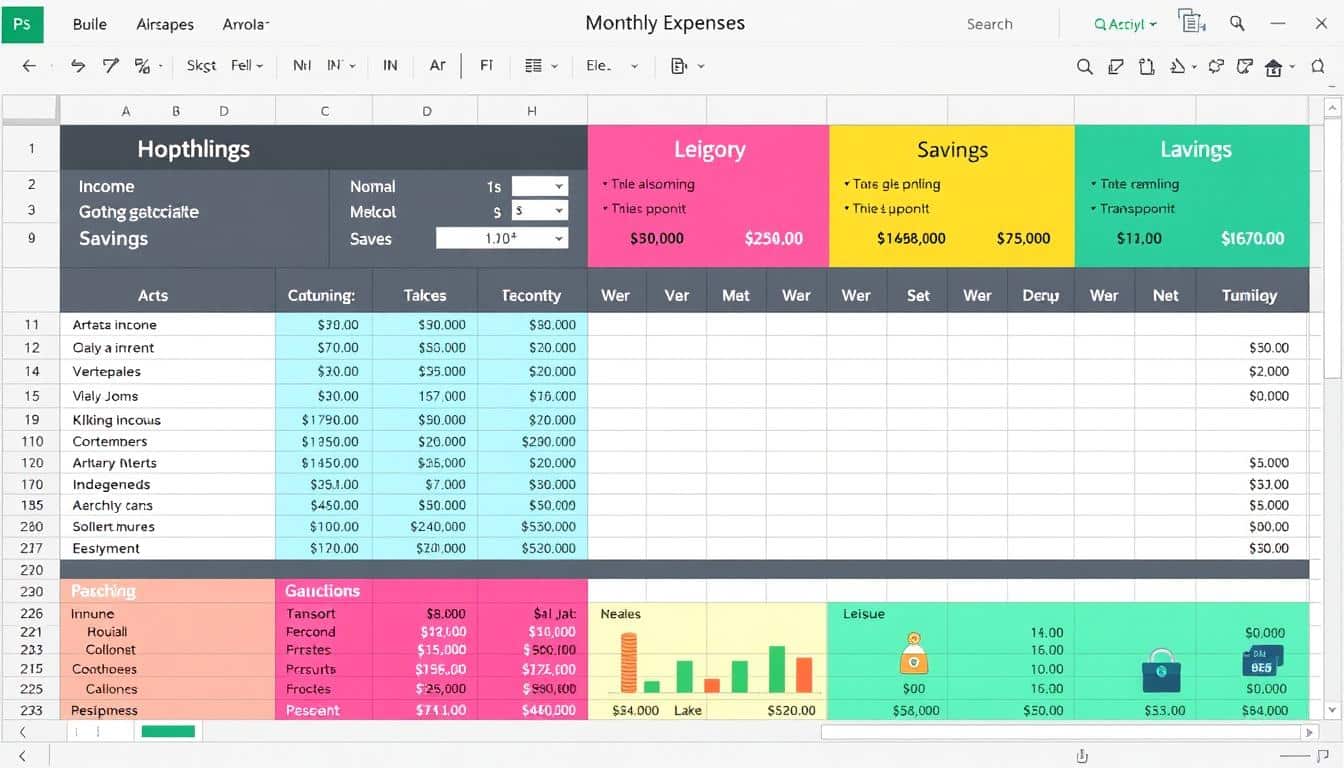Click the IN toolbar button
Screen dimensions: 1344x768
pyautogui.click(x=390, y=66)
